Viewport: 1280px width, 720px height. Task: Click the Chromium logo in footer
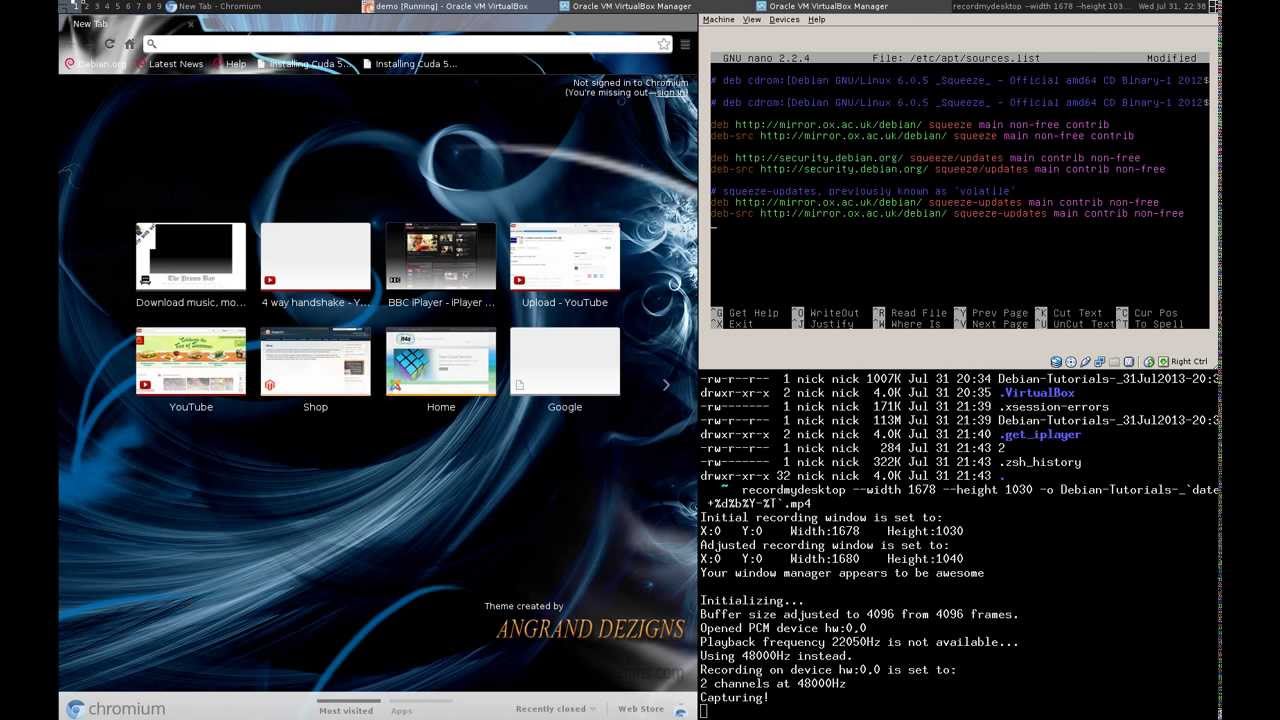point(115,709)
